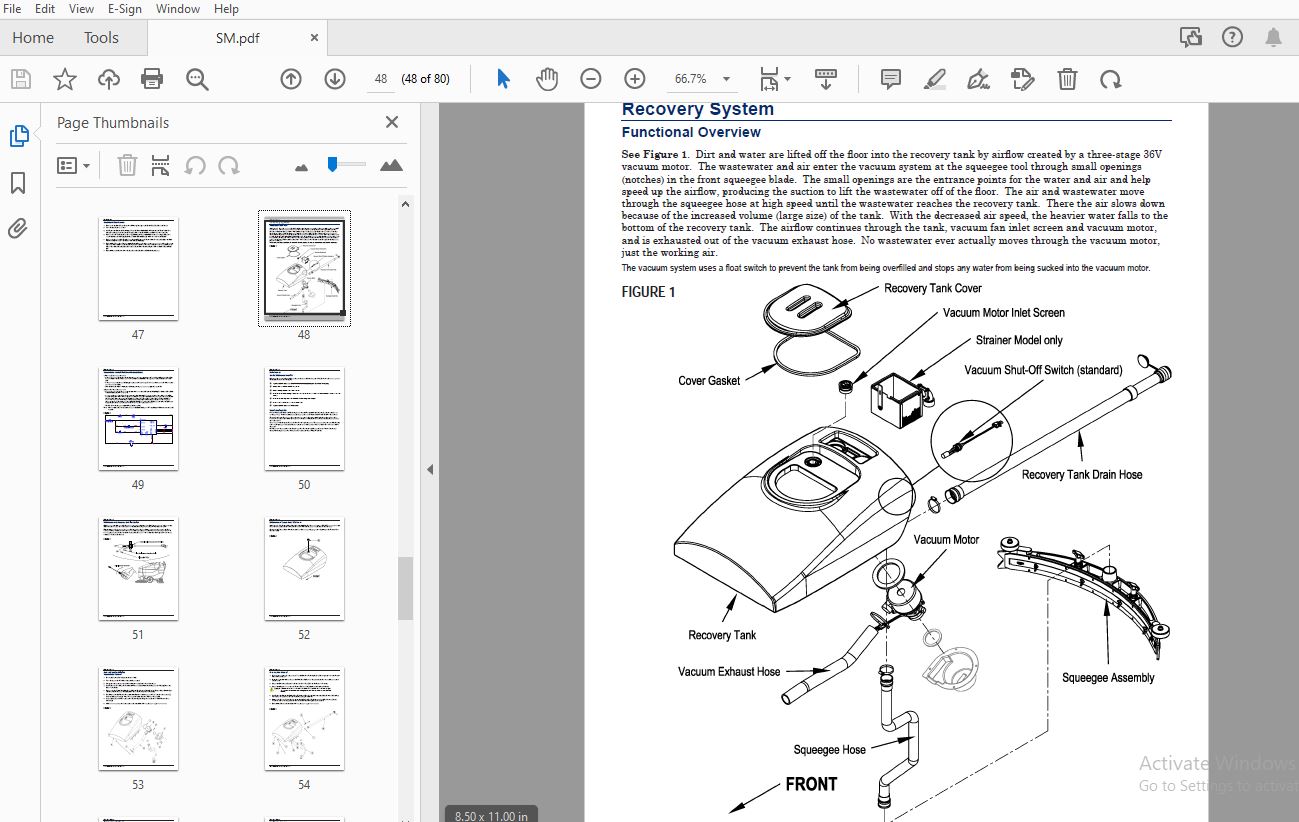Close the Page Thumbnails panel
Image resolution: width=1299 pixels, height=822 pixels.
pos(392,122)
